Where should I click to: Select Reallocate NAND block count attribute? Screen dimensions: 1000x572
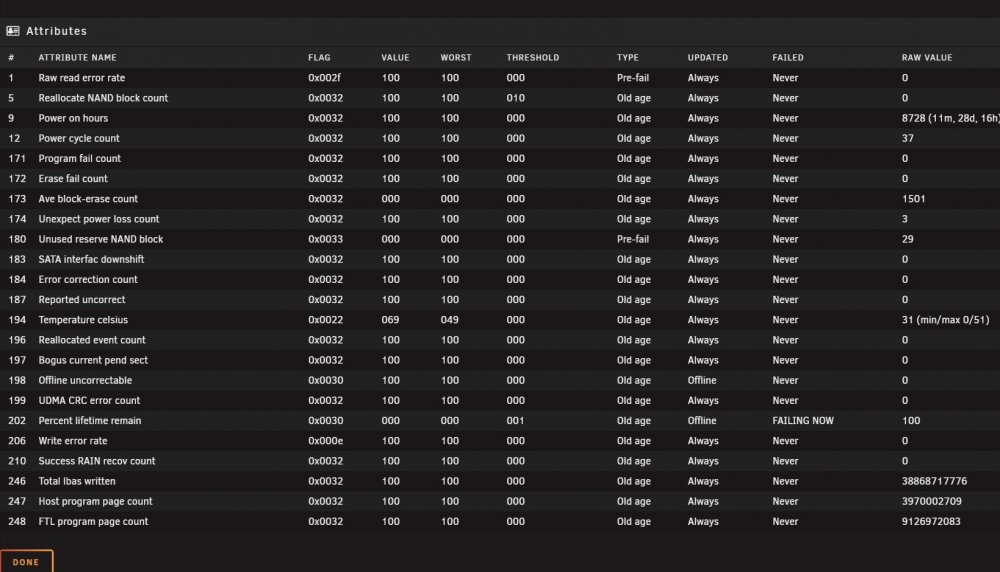(103, 98)
